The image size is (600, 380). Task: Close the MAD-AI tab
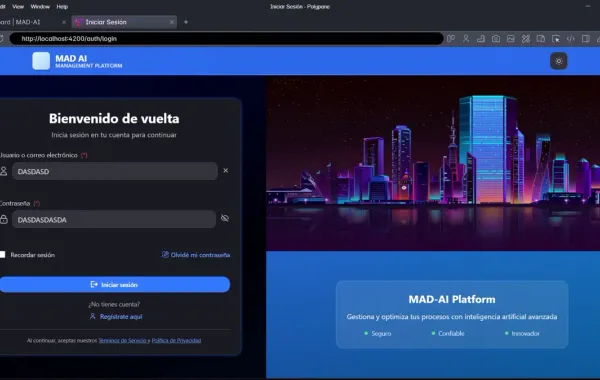point(64,22)
